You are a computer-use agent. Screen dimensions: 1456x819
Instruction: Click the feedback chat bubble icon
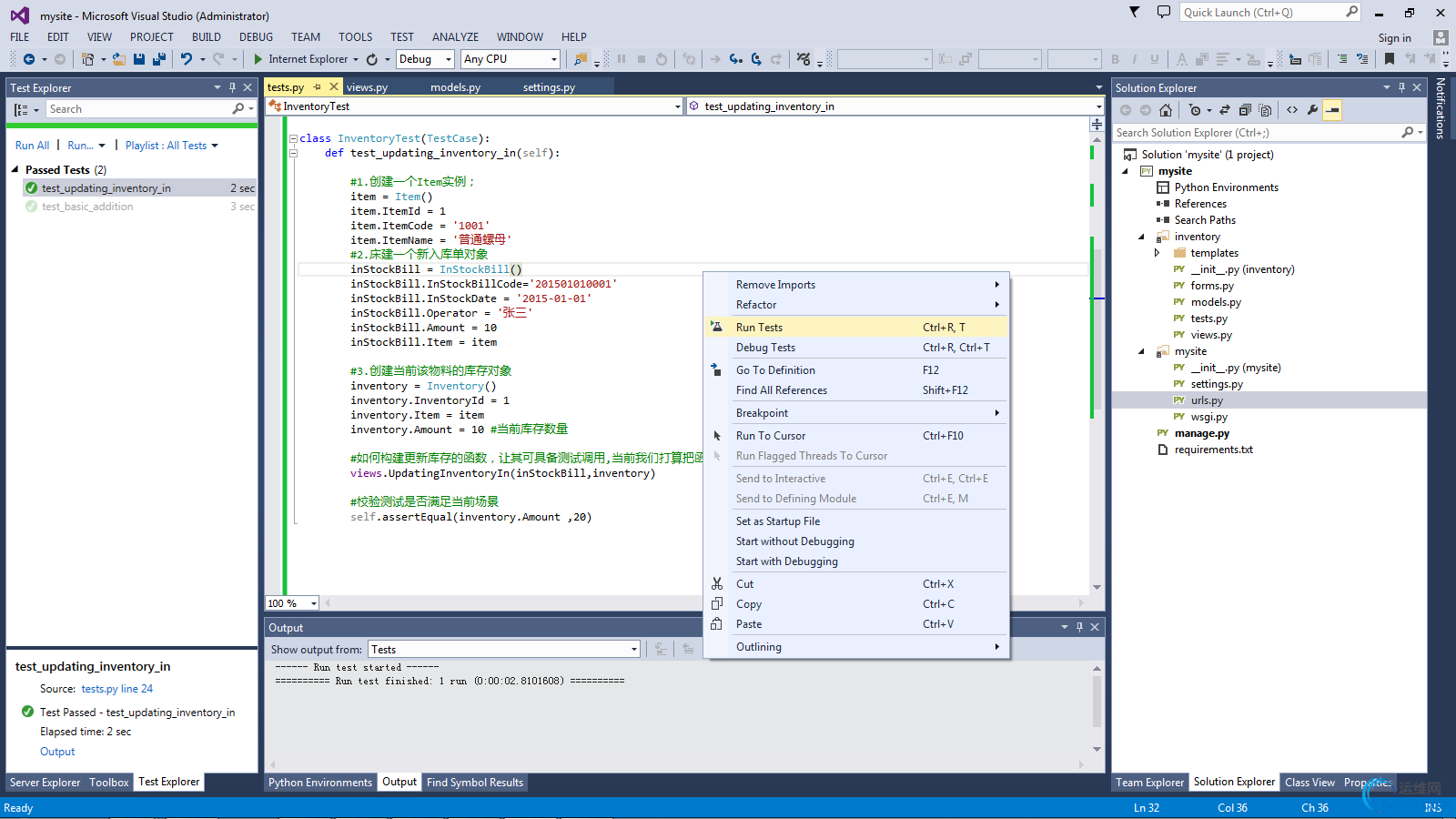tap(1163, 12)
